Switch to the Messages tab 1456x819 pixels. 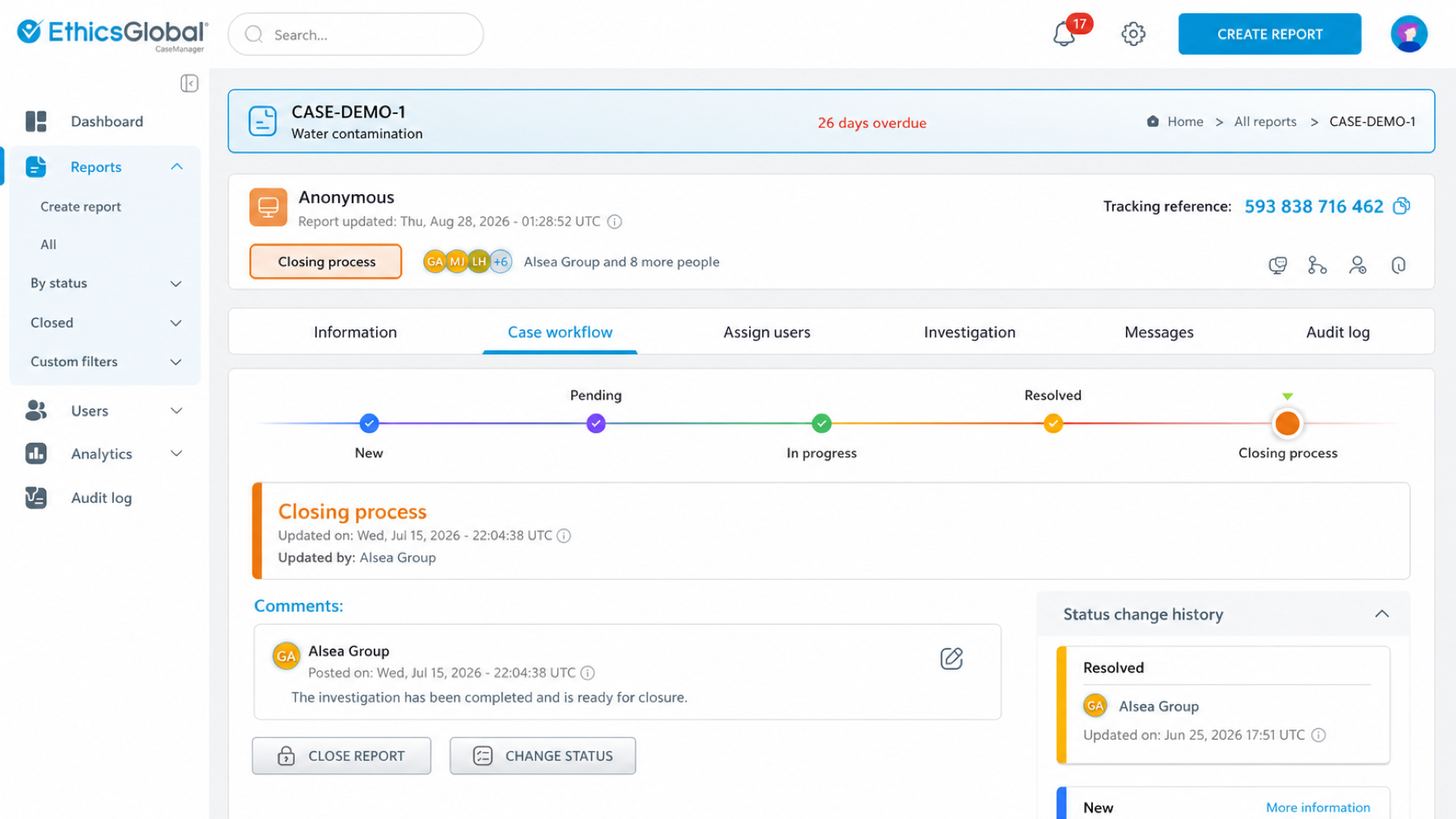point(1158,332)
